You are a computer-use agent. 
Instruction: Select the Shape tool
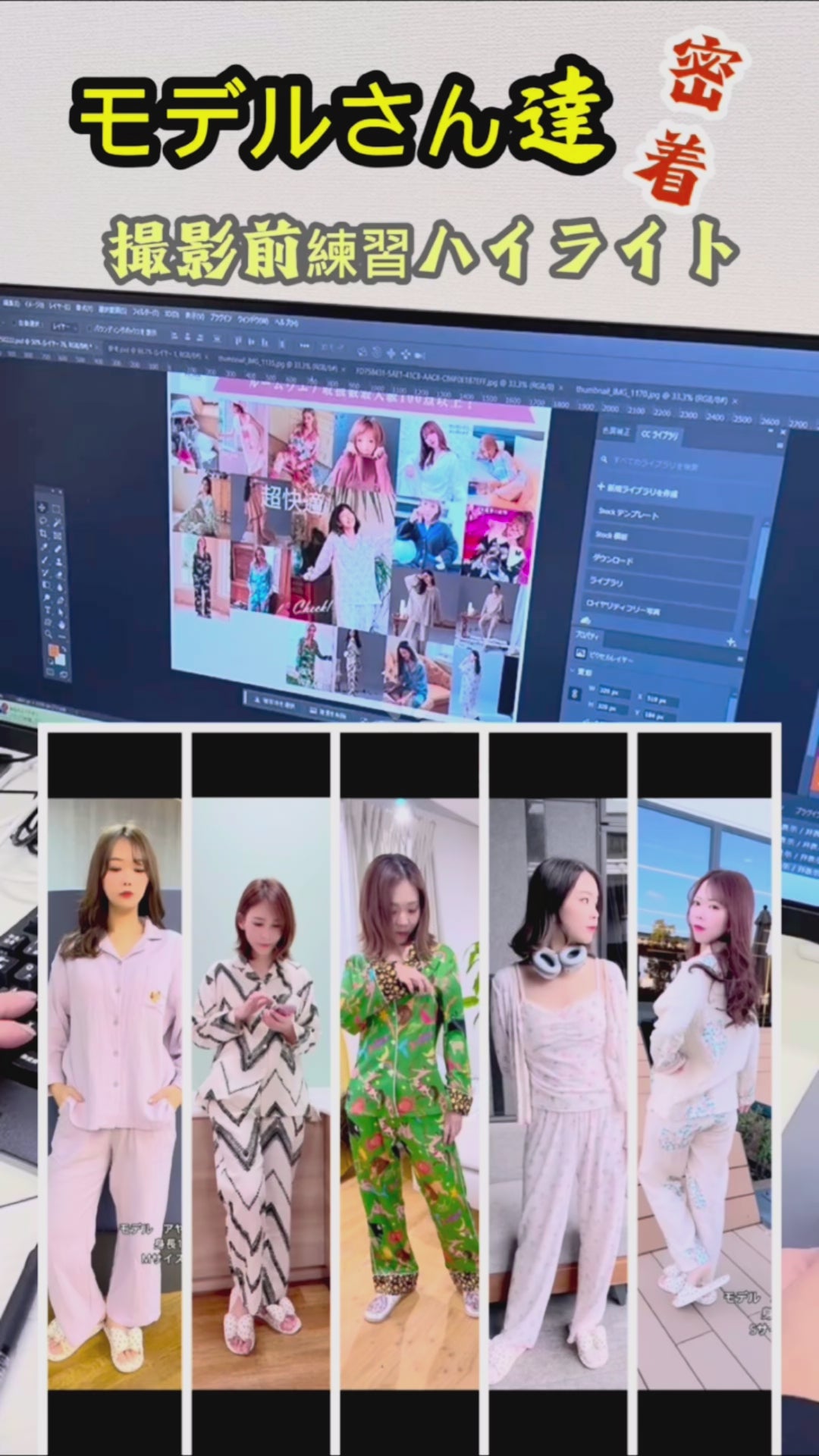49,622
